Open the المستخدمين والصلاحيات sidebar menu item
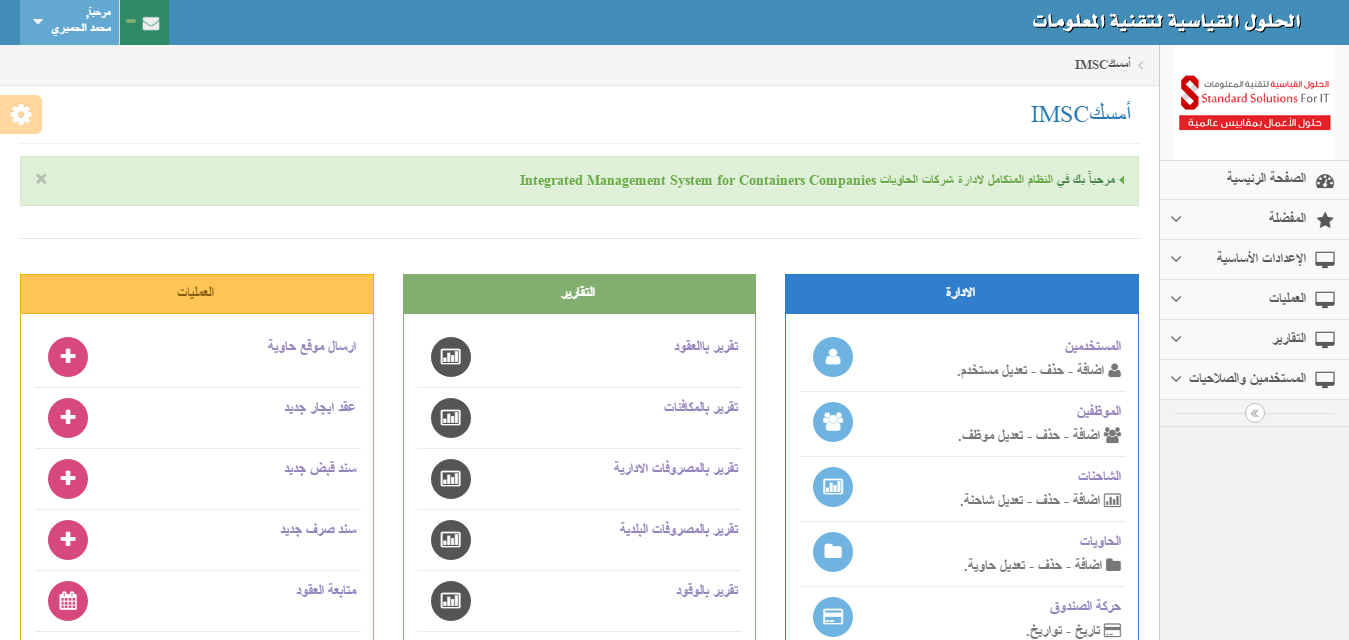Image resolution: width=1349 pixels, height=640 pixels. 1254,380
